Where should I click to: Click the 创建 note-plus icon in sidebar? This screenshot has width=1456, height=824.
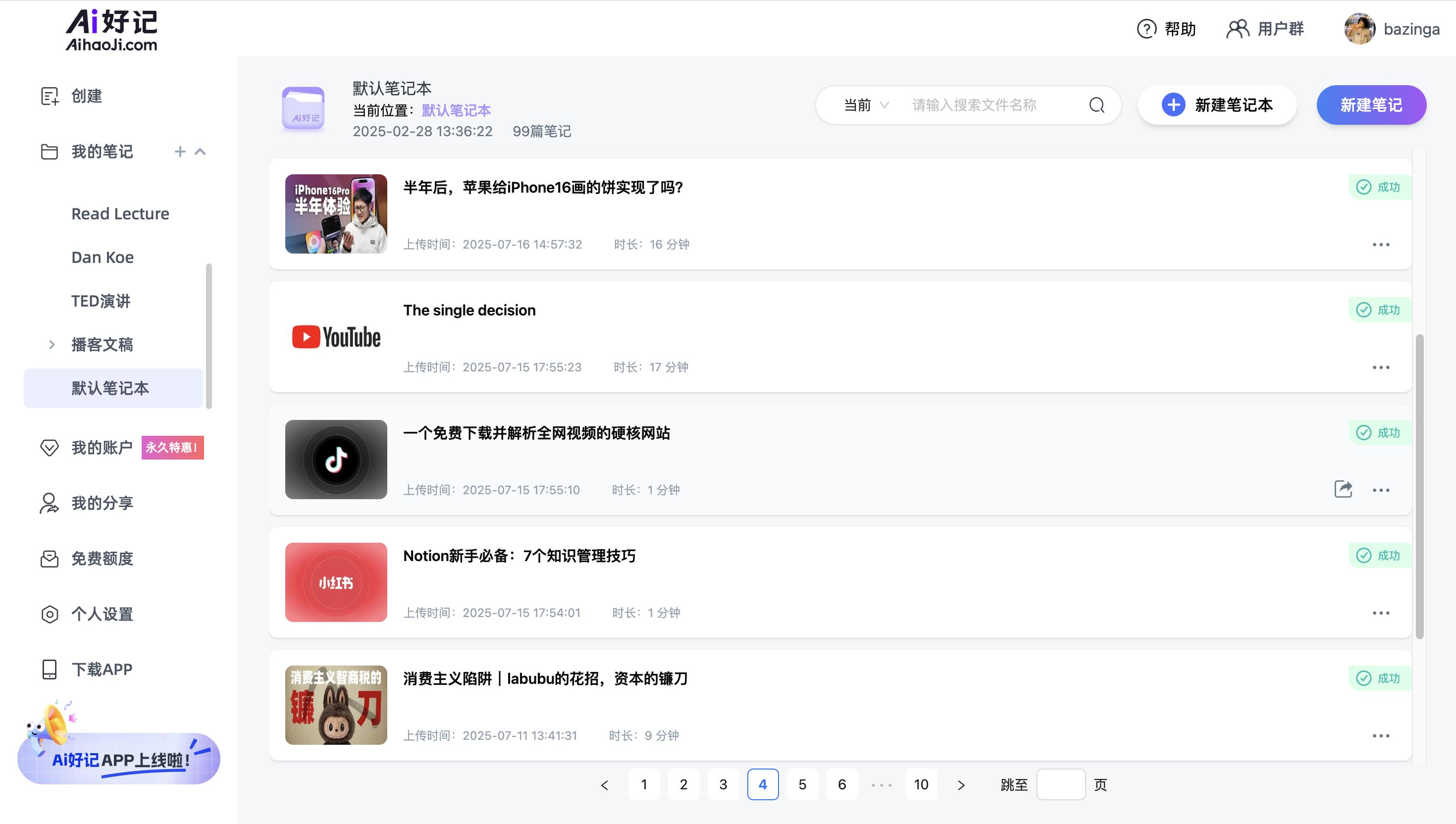(x=50, y=96)
